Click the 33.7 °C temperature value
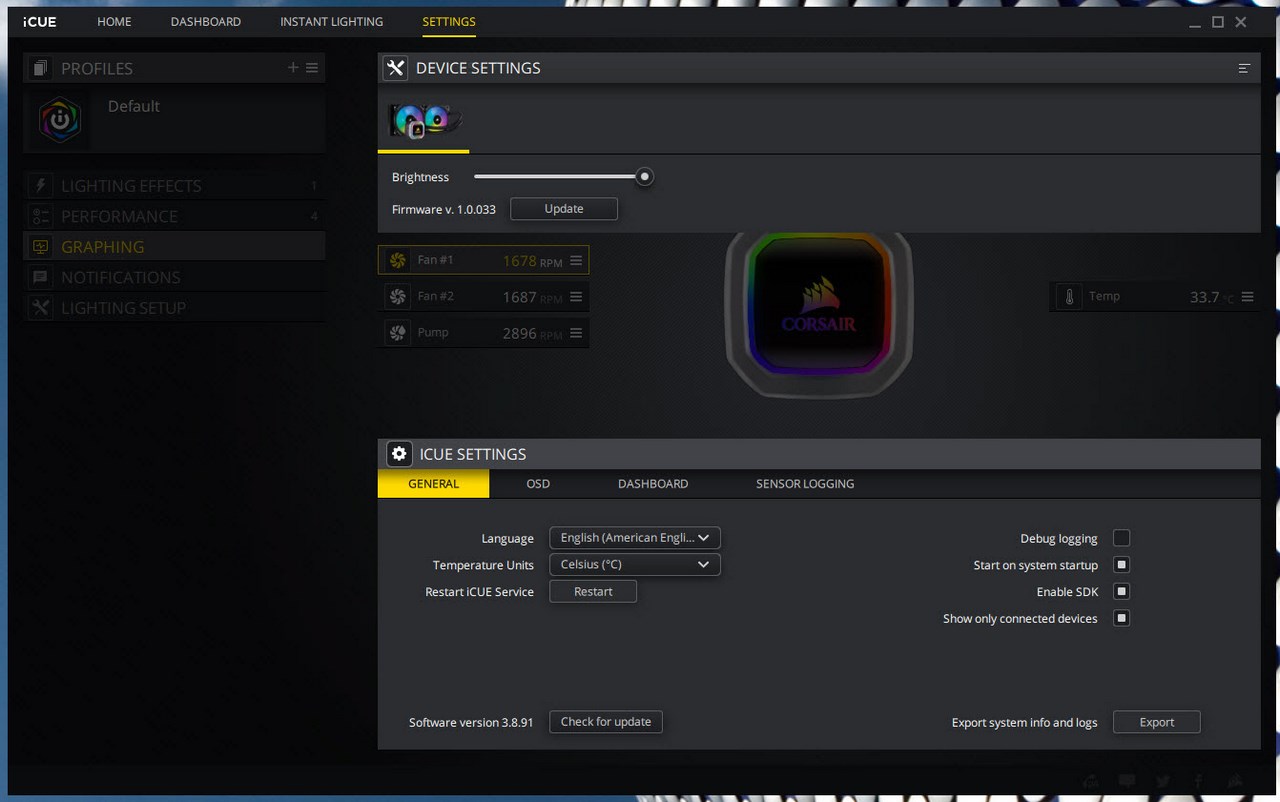Screen dimensions: 1280x802 point(1212,297)
